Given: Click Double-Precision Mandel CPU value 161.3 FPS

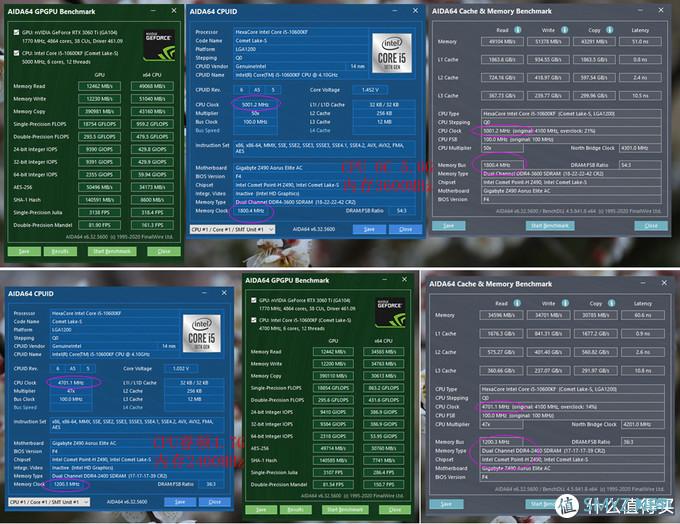Looking at the screenshot, I should pos(152,225).
